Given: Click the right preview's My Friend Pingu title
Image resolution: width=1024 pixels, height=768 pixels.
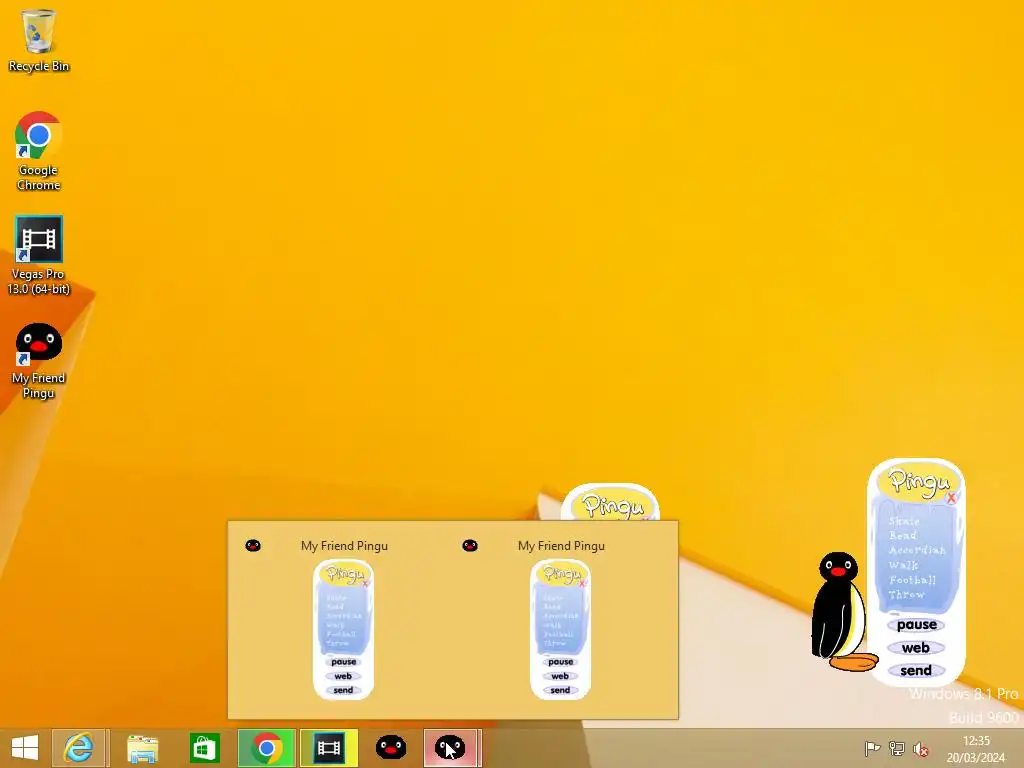Looking at the screenshot, I should click(x=561, y=546).
